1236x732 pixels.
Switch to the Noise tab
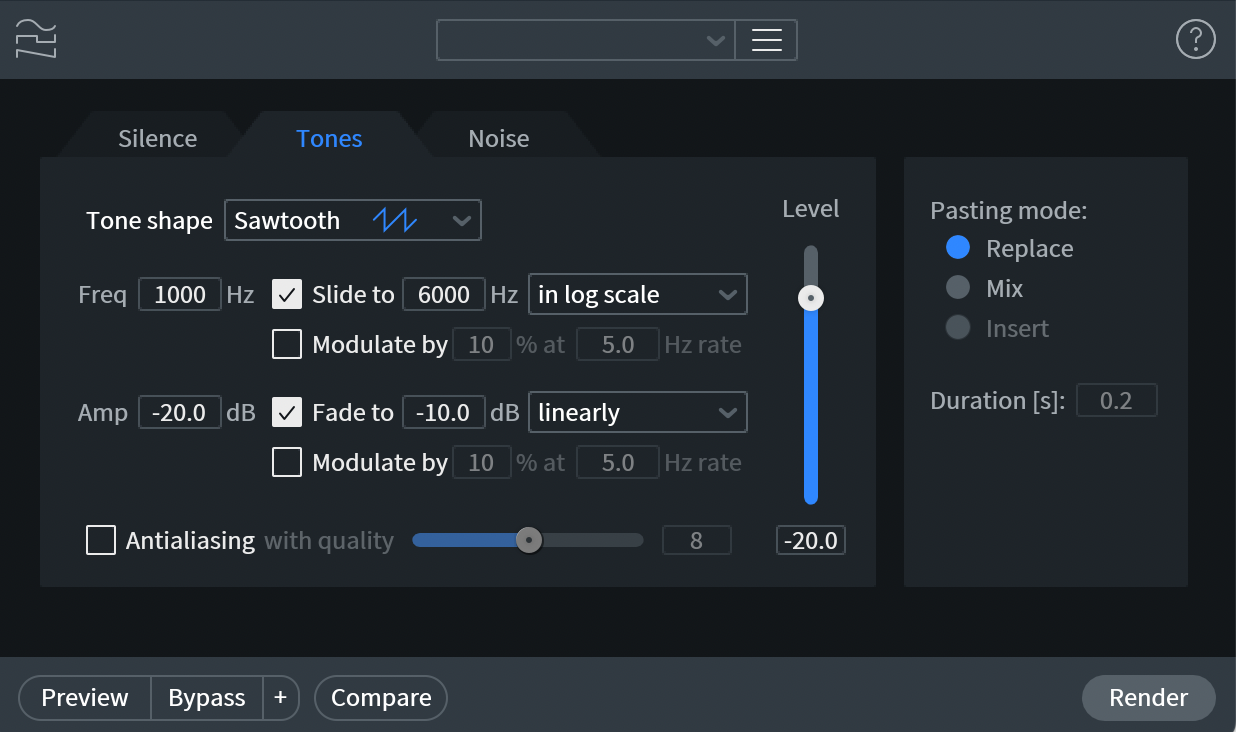pyautogui.click(x=498, y=138)
